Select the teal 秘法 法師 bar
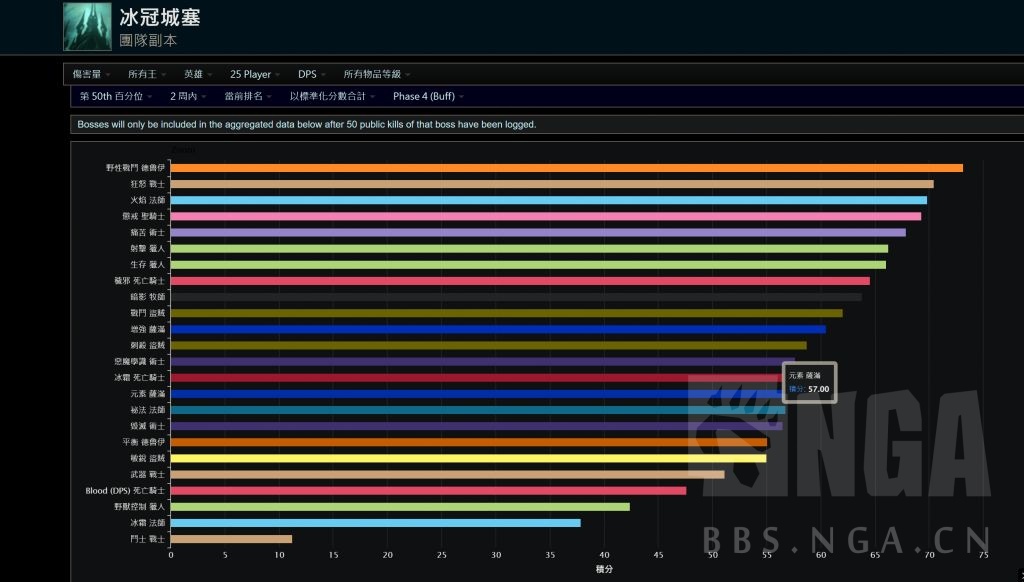 pyautogui.click(x=478, y=410)
